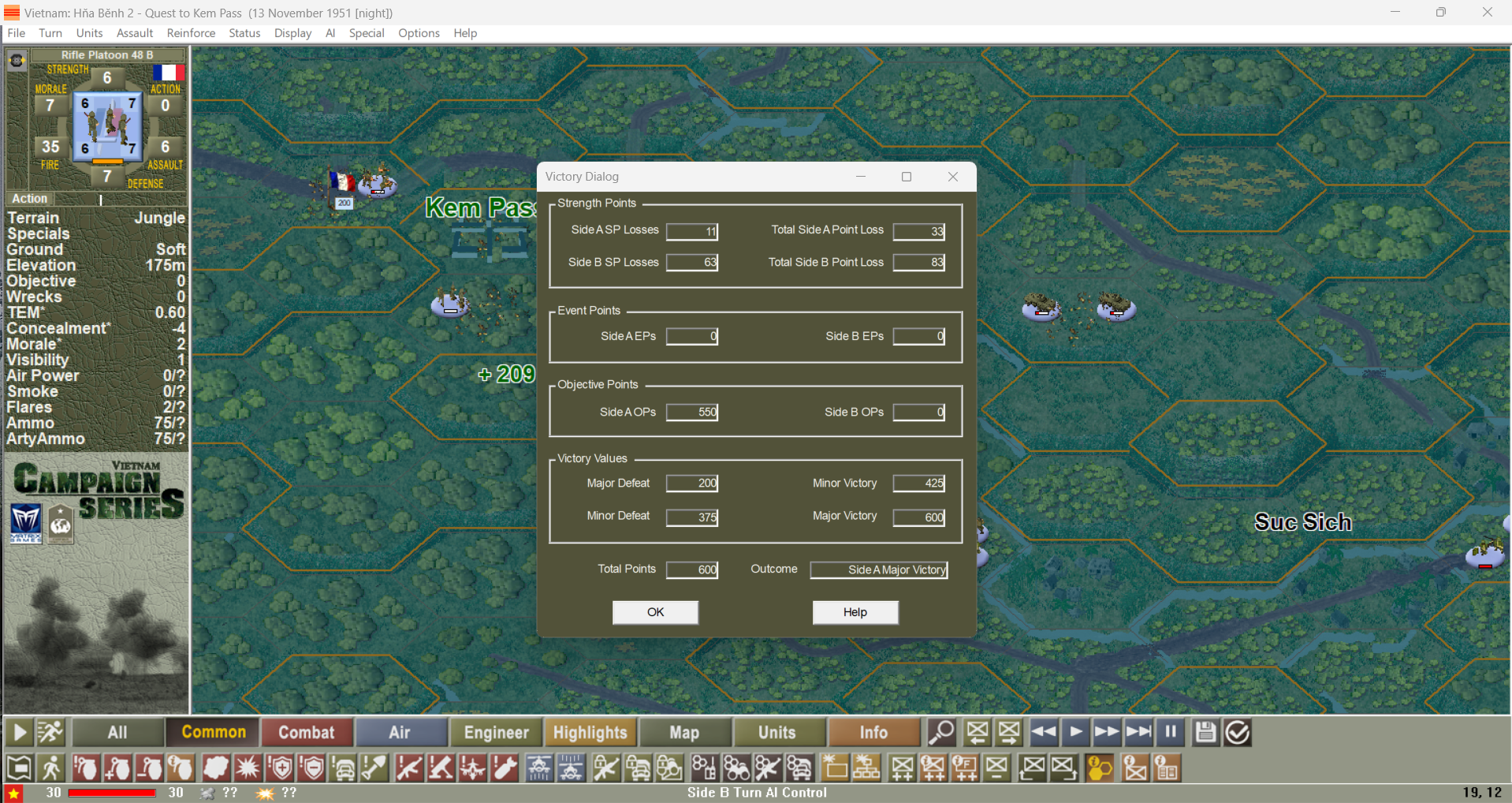The image size is (1512, 803).
Task: Switch to the Air toolbar tab
Action: [400, 732]
